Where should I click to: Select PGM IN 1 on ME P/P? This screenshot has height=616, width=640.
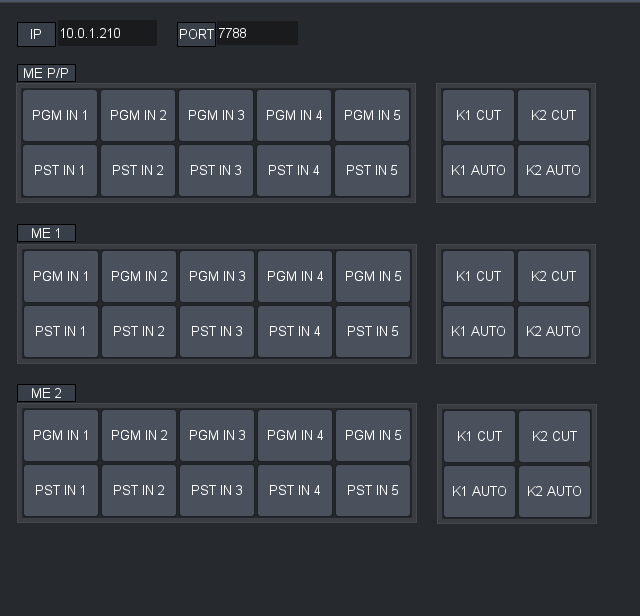(x=60, y=116)
